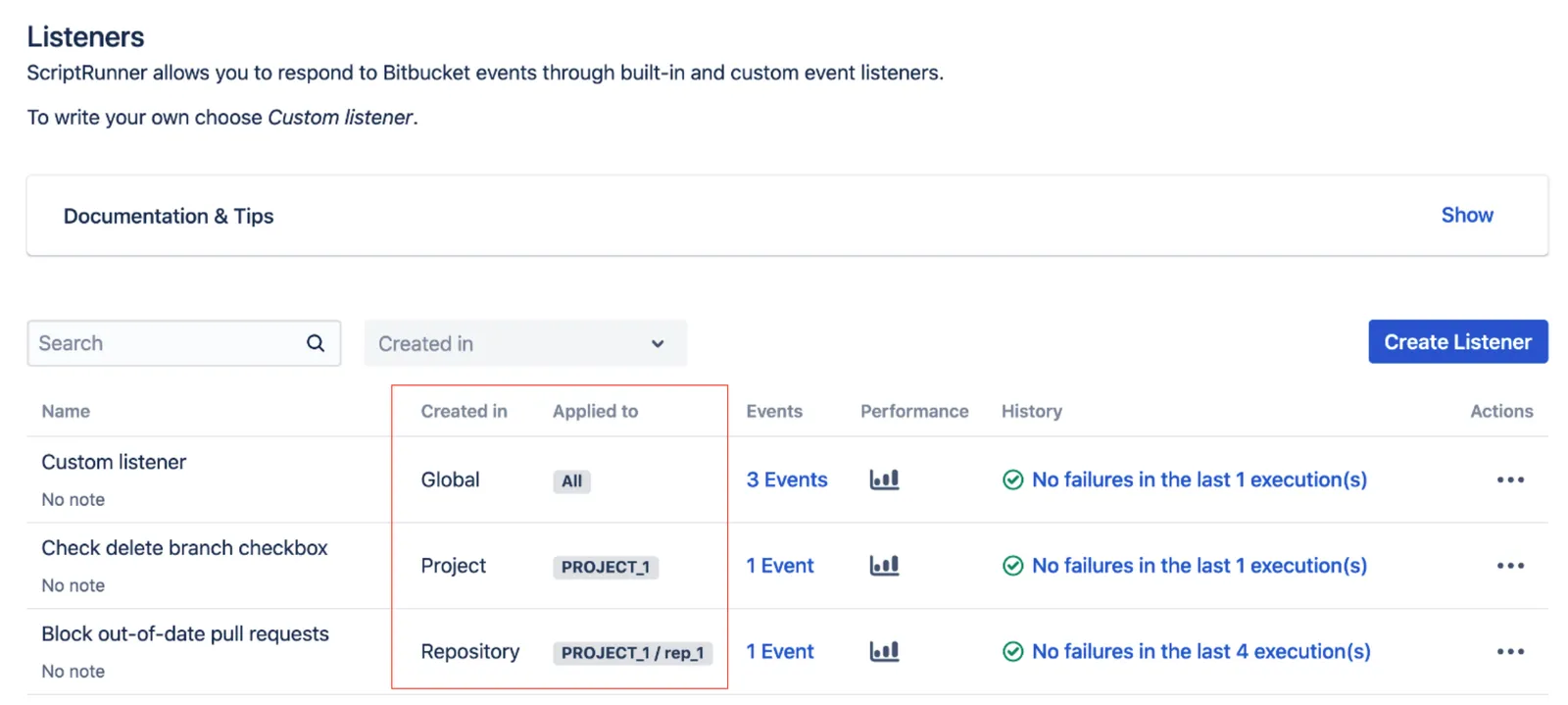Open actions menu for Custom listener
1568x705 pixels.
[x=1510, y=479]
